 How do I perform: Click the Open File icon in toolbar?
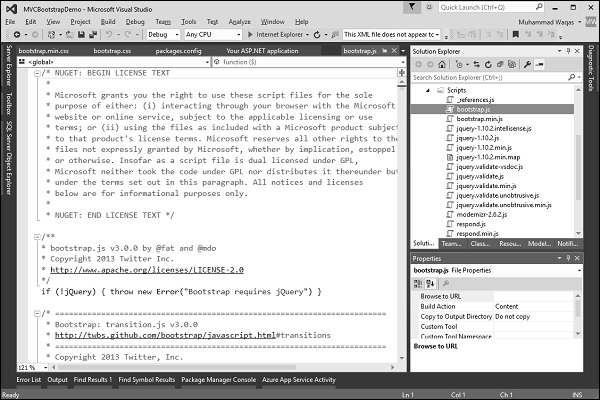tap(69, 35)
